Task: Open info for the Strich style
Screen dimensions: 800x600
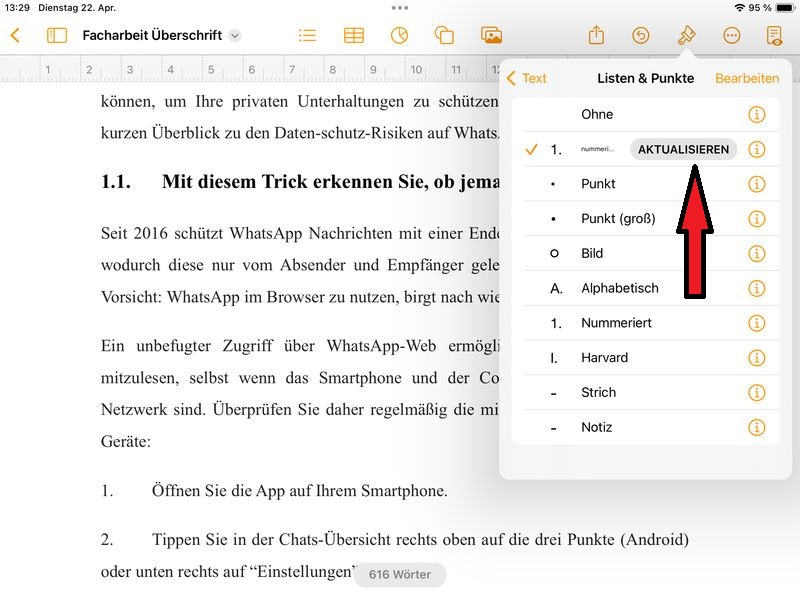Action: pyautogui.click(x=756, y=392)
